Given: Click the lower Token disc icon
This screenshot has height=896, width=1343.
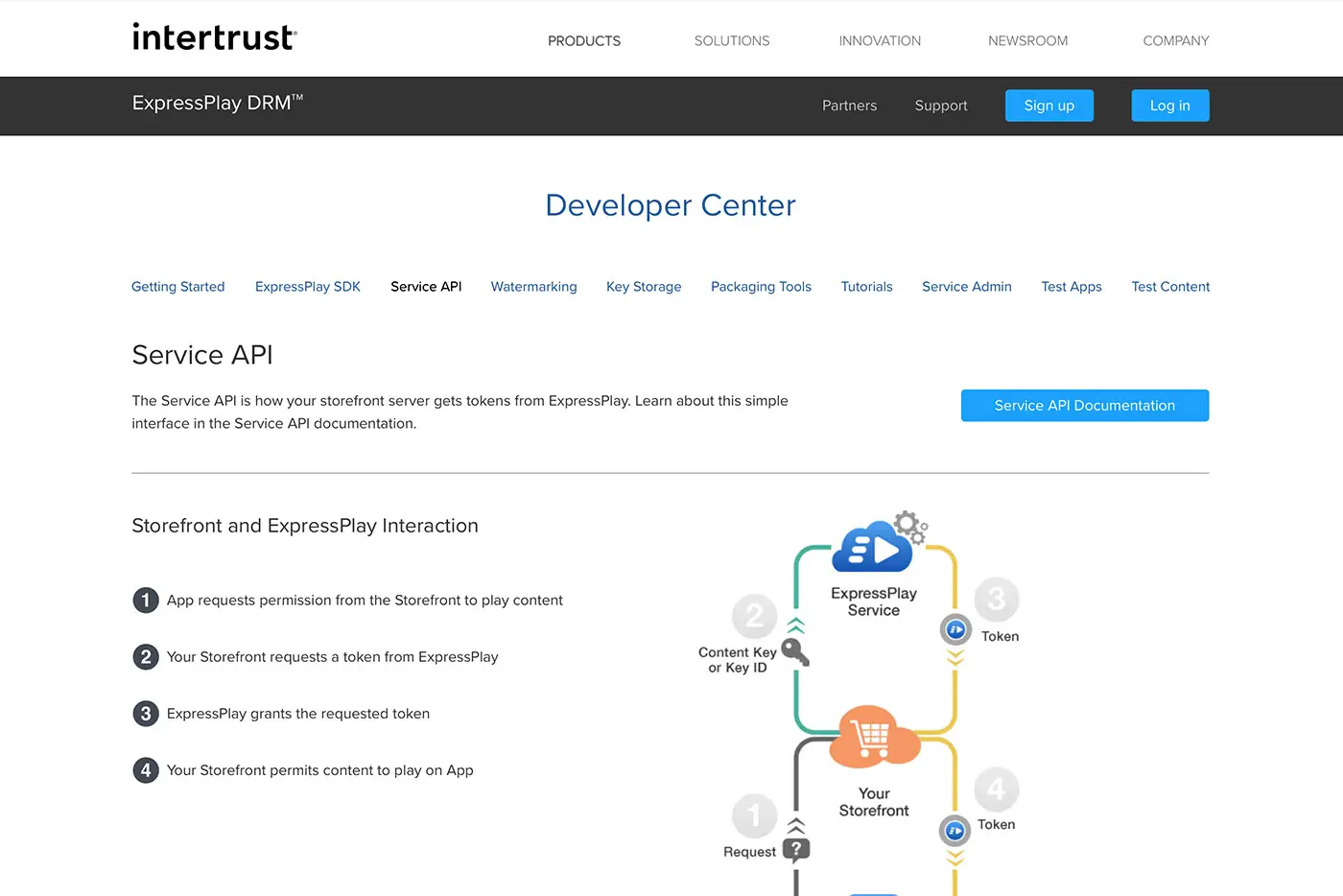Looking at the screenshot, I should coord(954,831).
